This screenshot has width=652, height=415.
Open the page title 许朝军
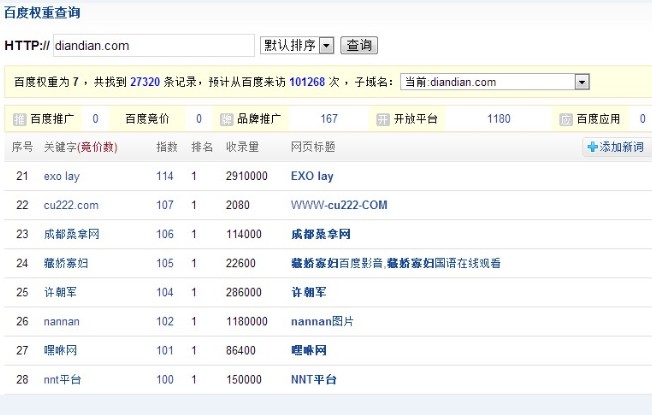309,292
